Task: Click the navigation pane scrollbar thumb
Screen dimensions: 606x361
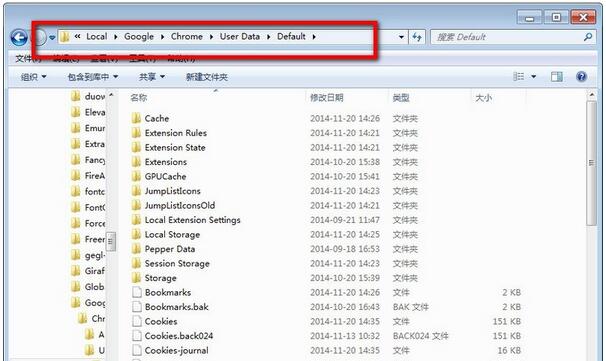Action: coord(111,242)
